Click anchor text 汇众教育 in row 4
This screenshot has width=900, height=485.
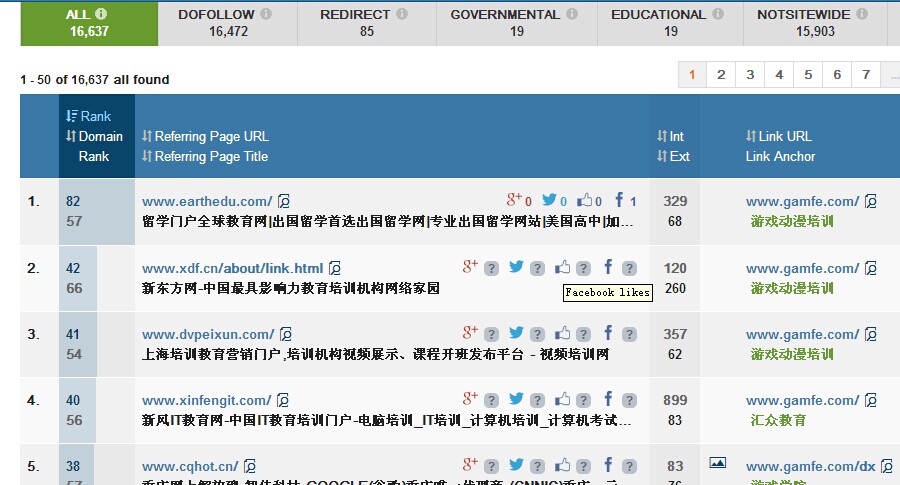tap(778, 420)
